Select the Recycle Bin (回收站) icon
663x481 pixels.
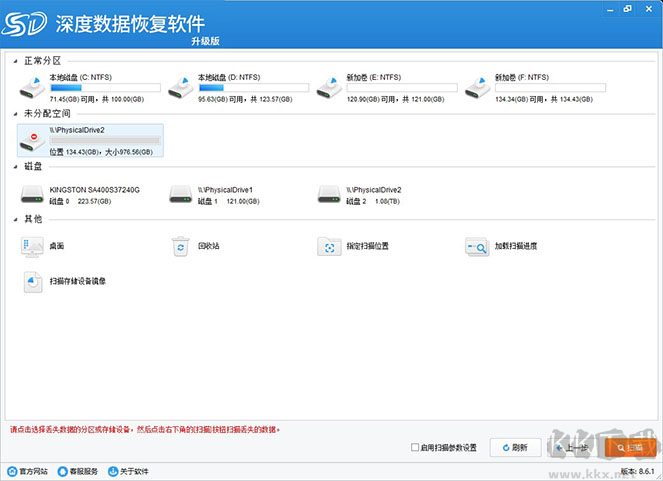click(181, 246)
